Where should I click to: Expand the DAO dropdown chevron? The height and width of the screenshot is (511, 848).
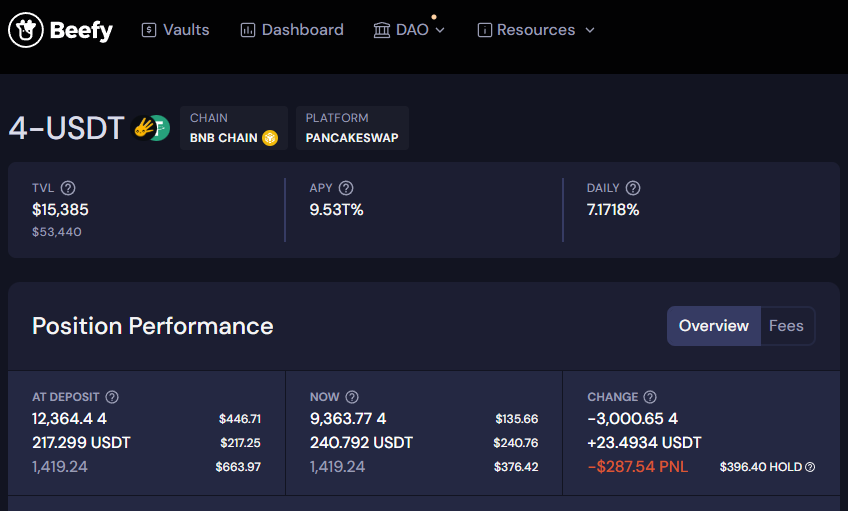[440, 30]
